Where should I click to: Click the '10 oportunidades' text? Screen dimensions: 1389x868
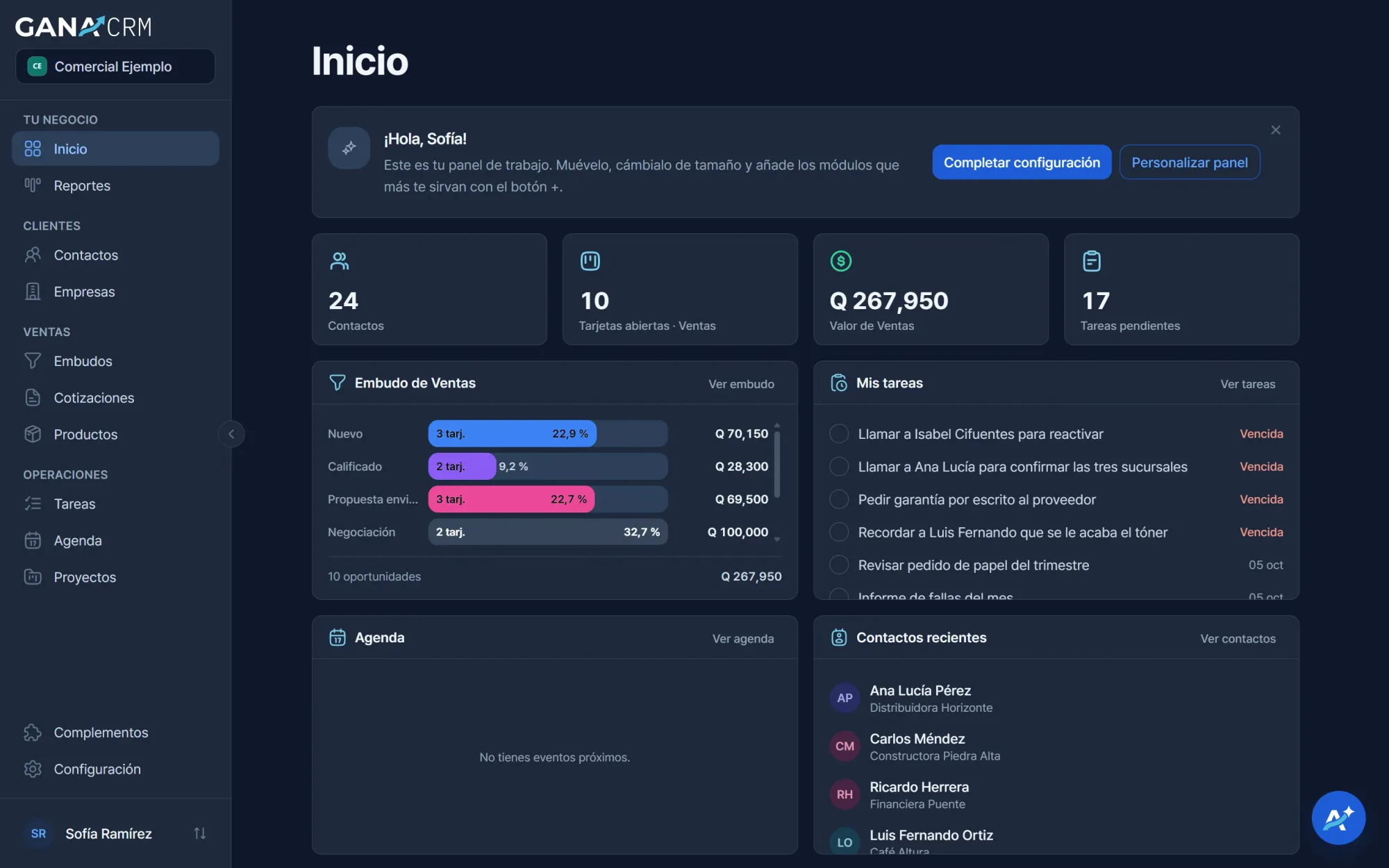(374, 576)
